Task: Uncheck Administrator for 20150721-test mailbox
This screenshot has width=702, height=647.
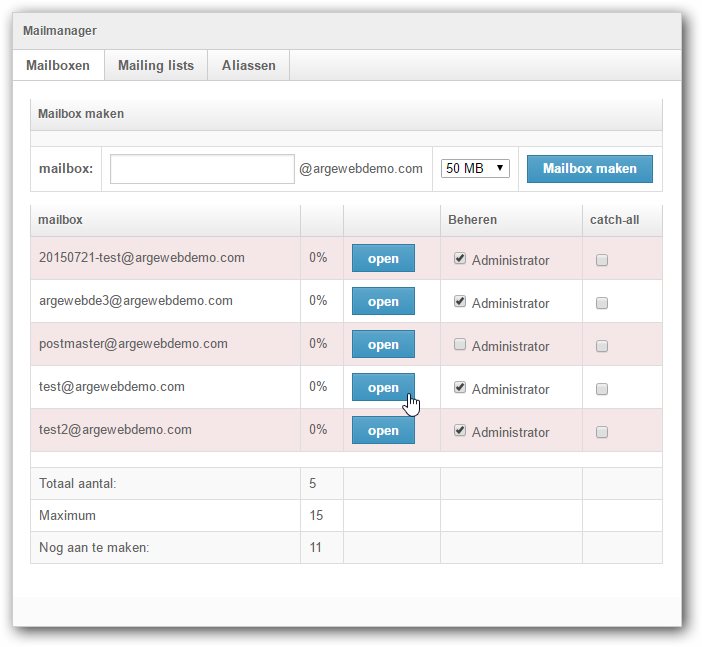Action: (x=460, y=259)
